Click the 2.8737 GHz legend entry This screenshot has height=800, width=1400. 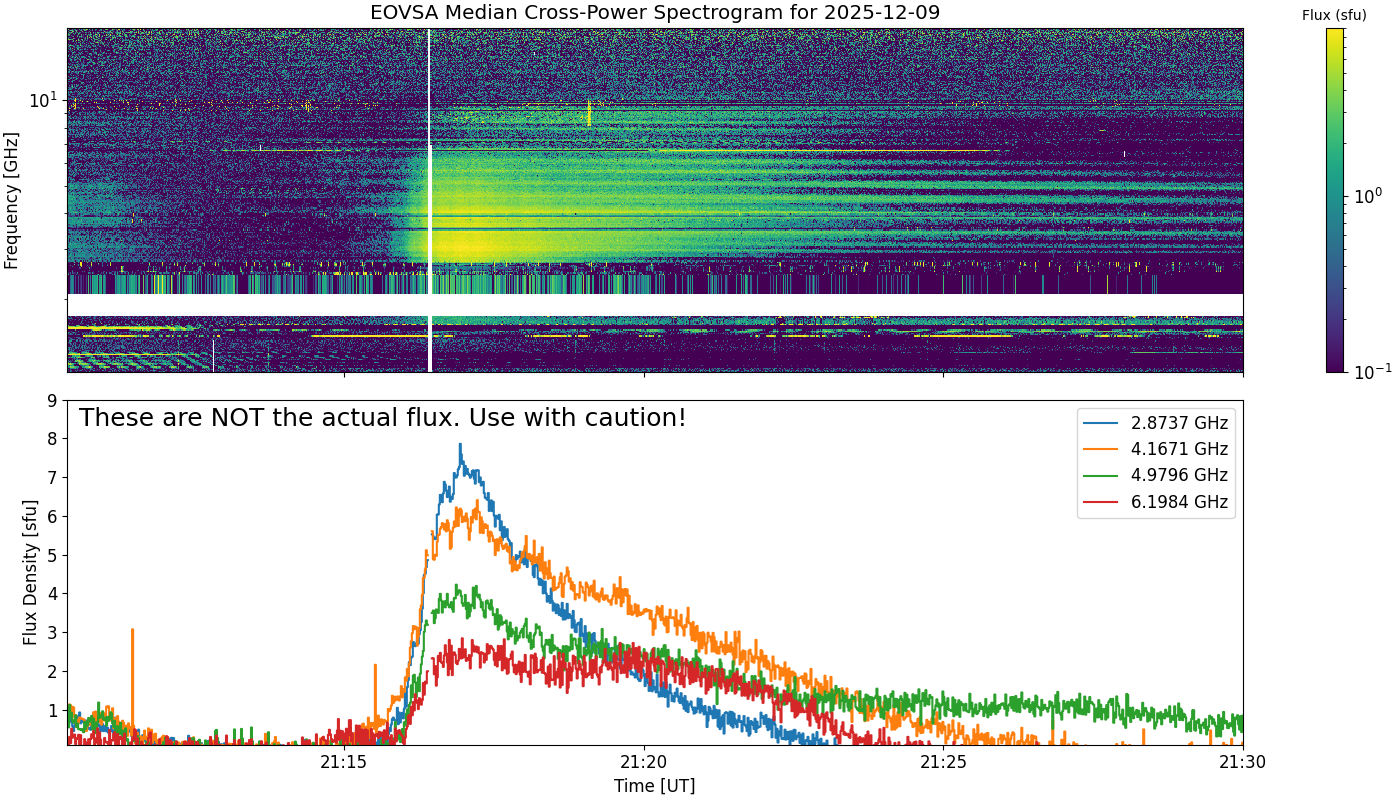coord(1158,422)
